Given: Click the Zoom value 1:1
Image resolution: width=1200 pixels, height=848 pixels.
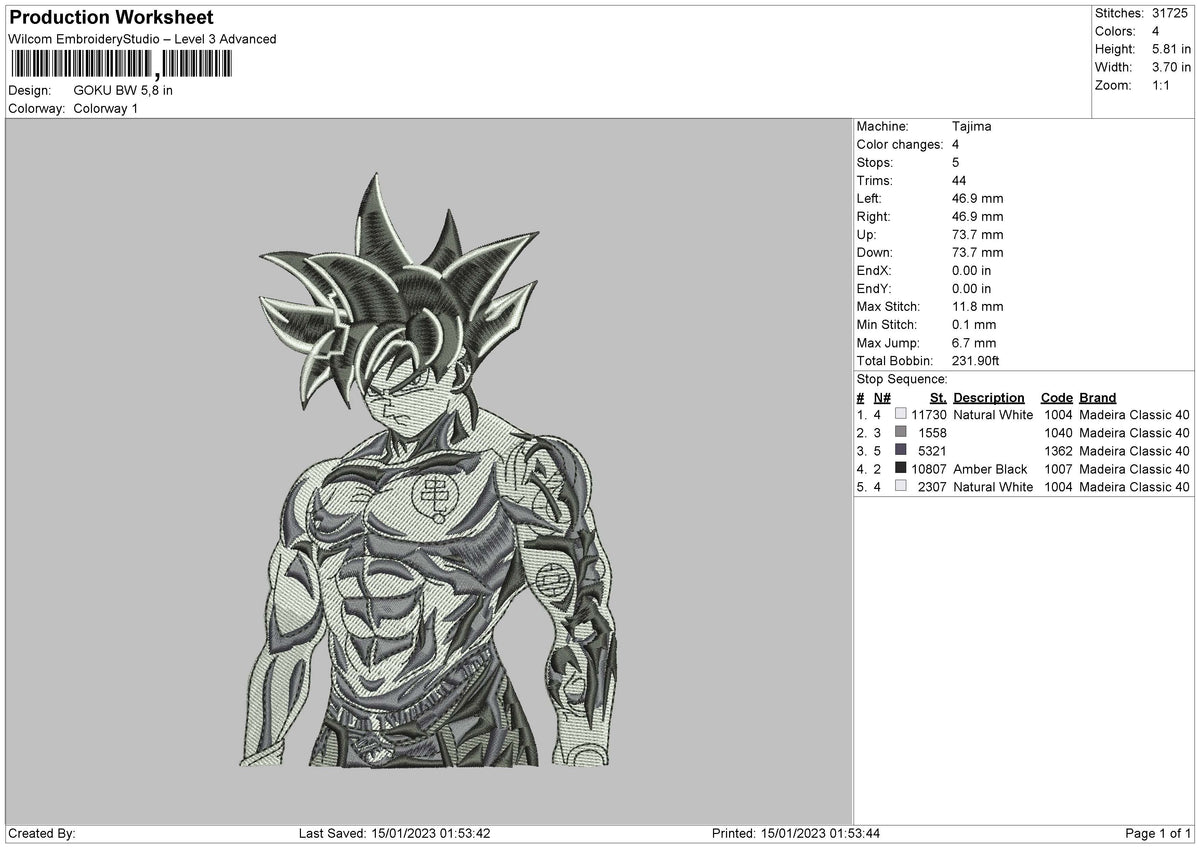Looking at the screenshot, I should [1162, 85].
